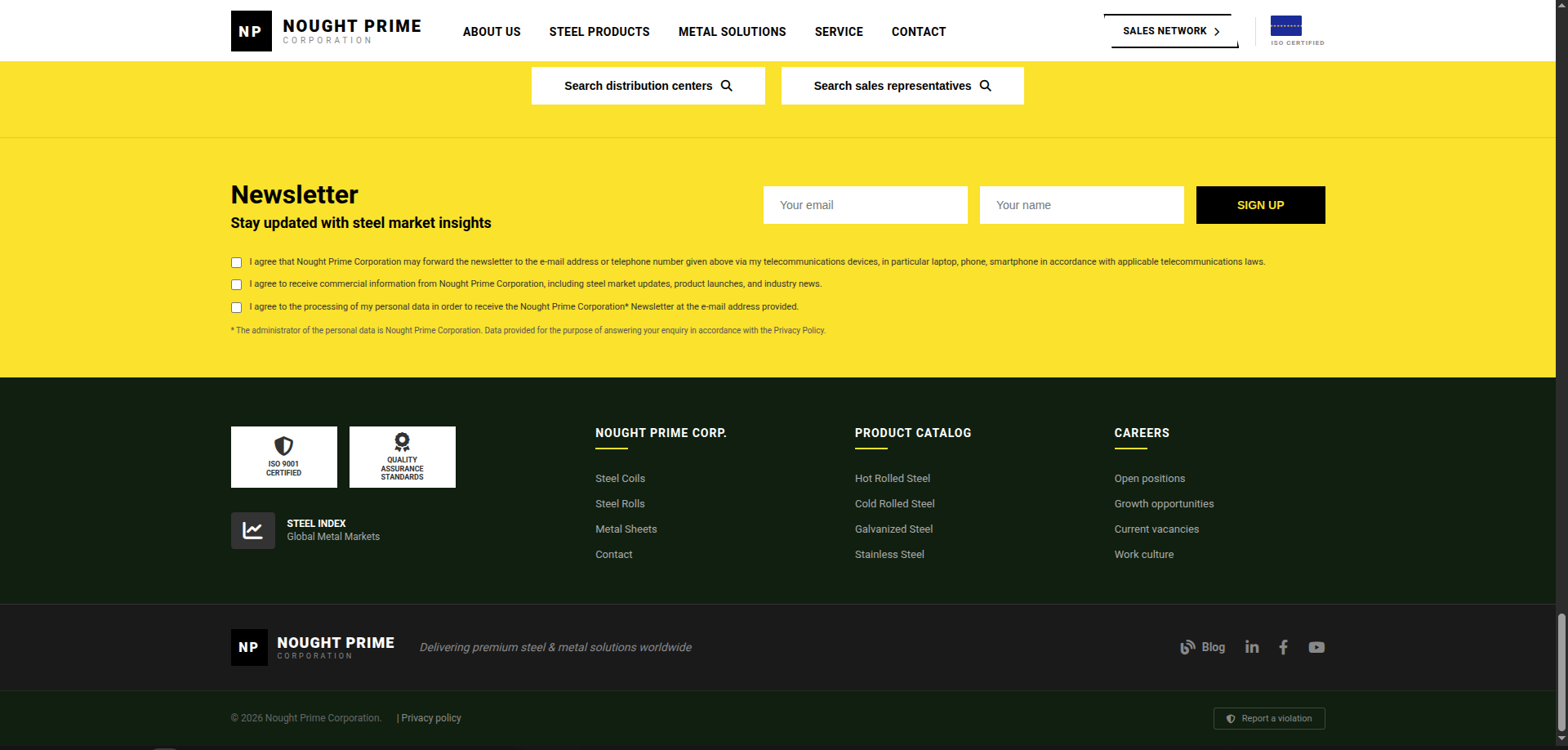The width and height of the screenshot is (1568, 750).
Task: Check the newsletter forwarding consent checkbox
Action: tap(236, 263)
